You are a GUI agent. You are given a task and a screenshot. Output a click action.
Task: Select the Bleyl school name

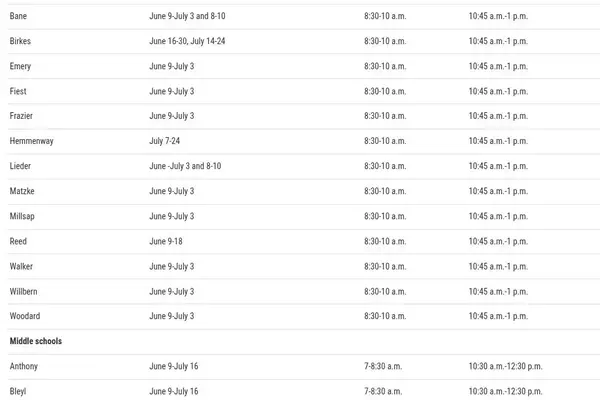[x=18, y=392]
